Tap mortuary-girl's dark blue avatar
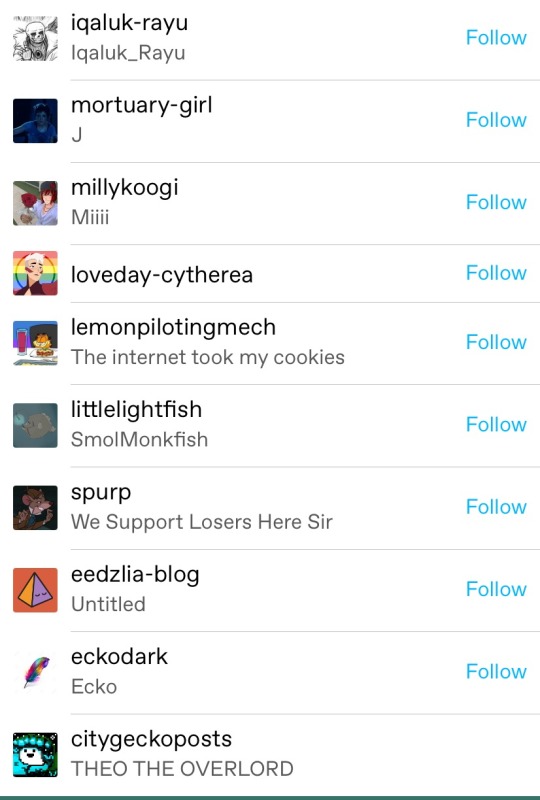This screenshot has height=800, width=540. coord(35,121)
